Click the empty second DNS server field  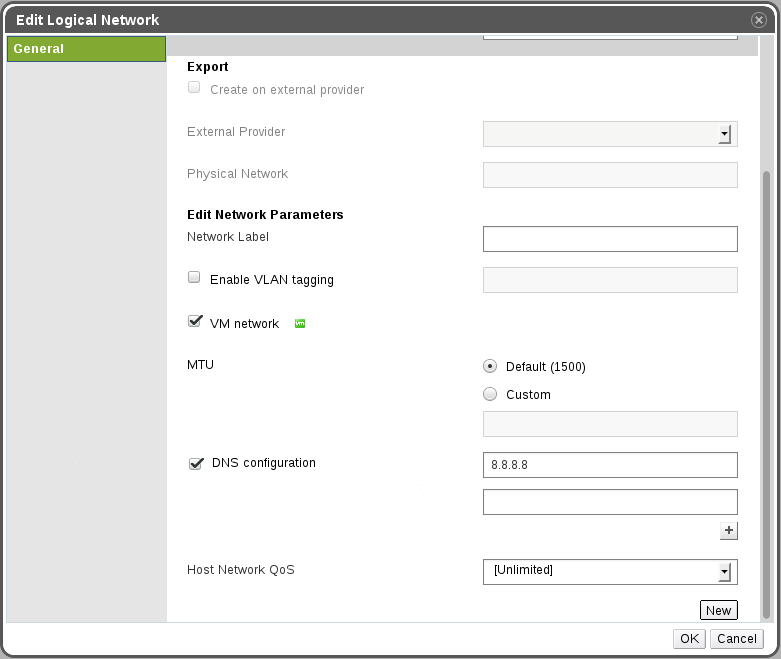click(x=610, y=502)
